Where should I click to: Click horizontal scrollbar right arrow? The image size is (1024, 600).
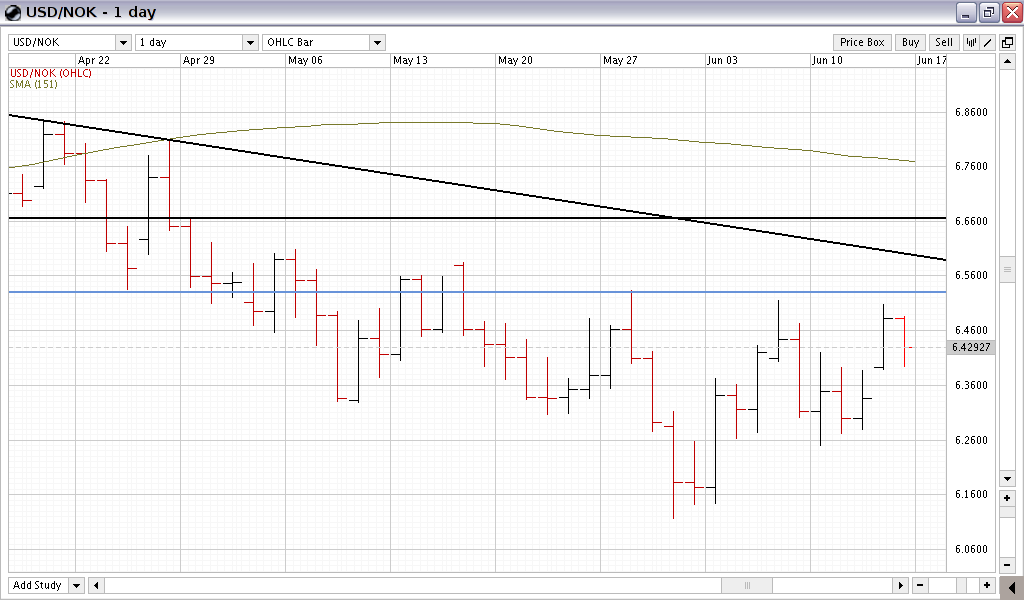(901, 585)
